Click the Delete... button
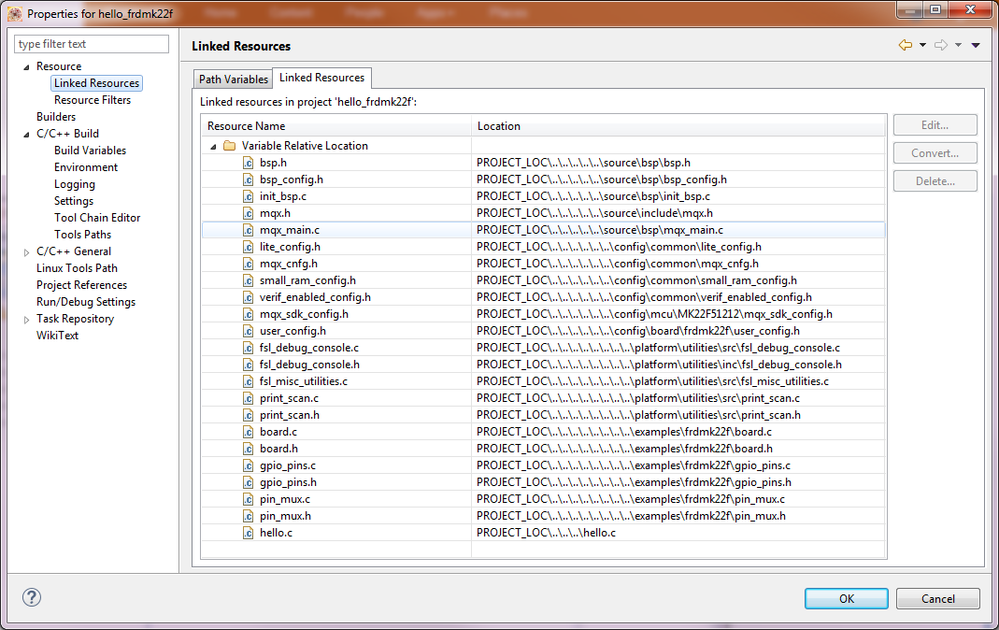Image resolution: width=999 pixels, height=630 pixels. click(935, 182)
